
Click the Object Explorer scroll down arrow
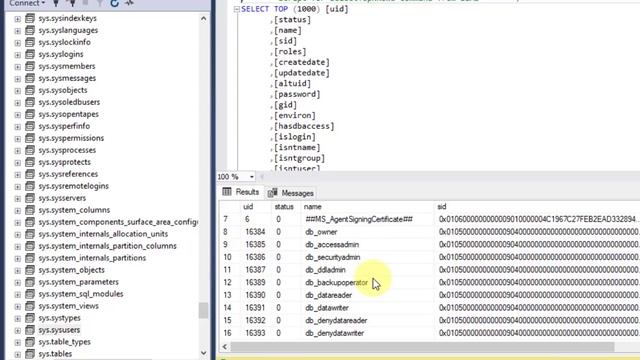pos(203,353)
